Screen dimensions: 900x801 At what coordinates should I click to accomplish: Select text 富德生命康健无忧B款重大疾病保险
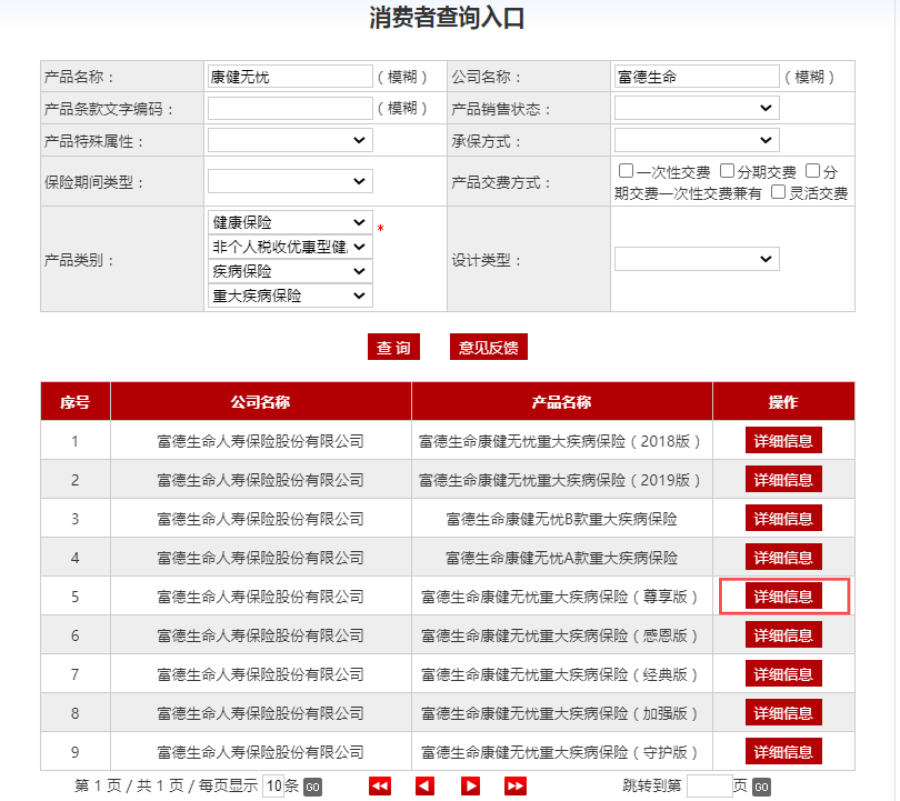[x=561, y=519]
